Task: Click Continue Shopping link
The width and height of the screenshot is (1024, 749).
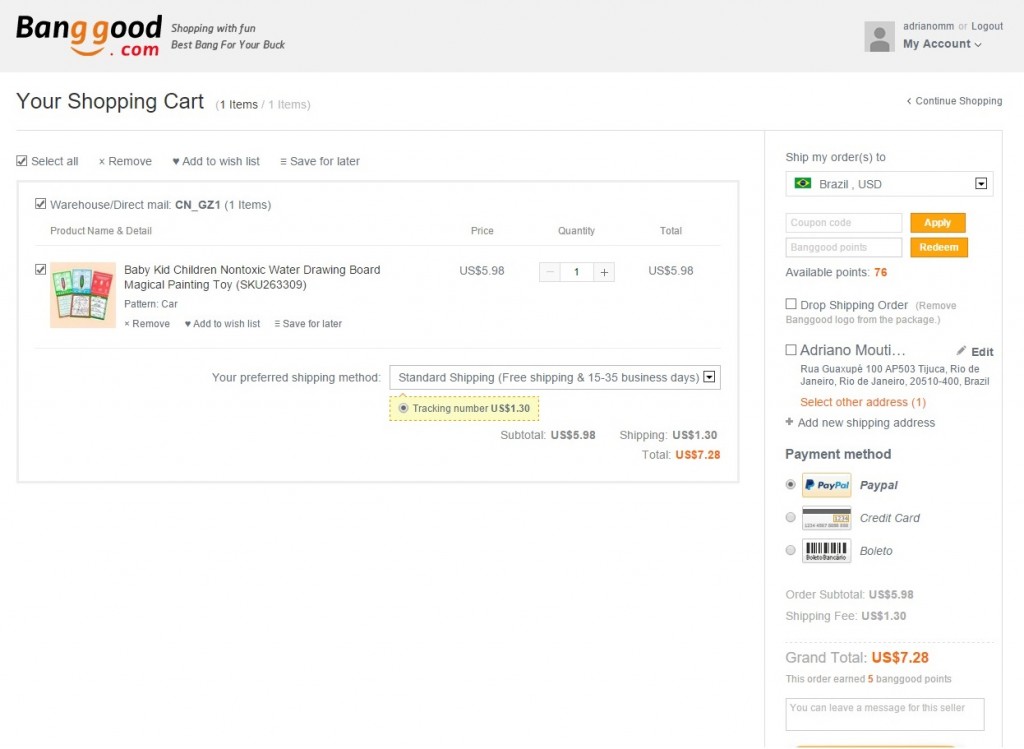Action: coord(954,101)
